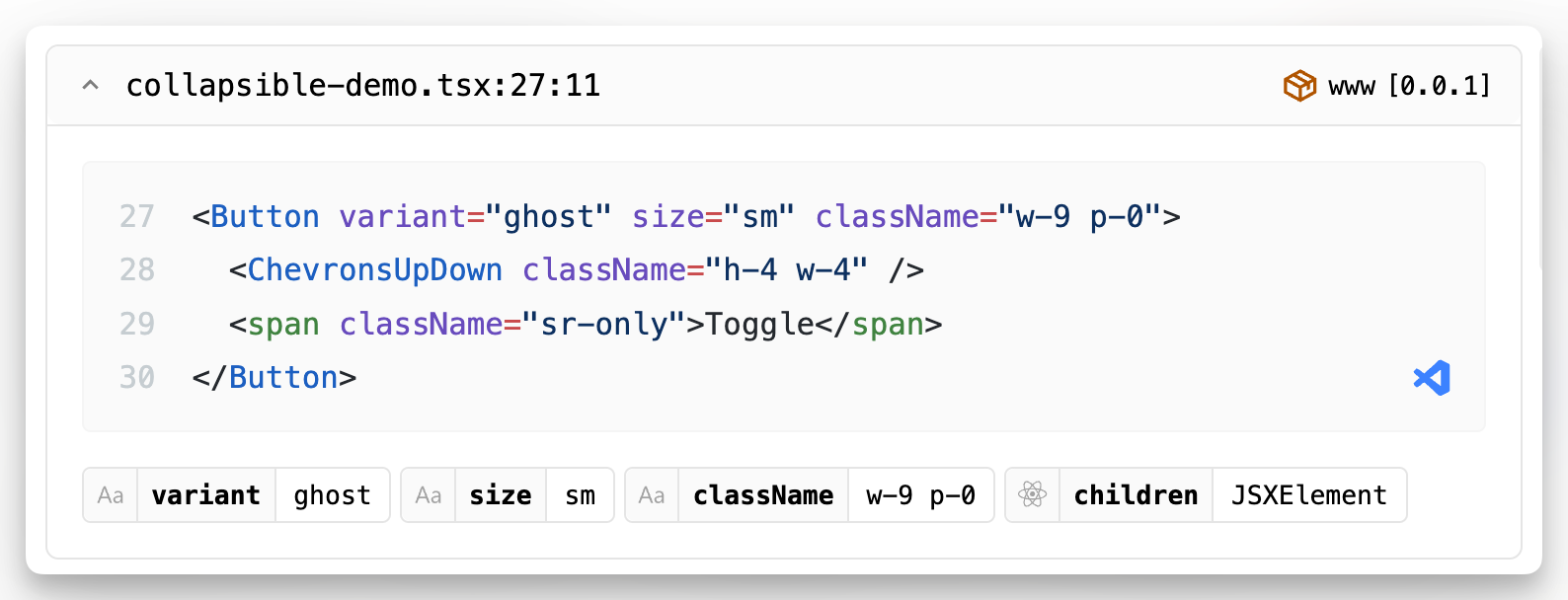Viewport: 1568px width, 600px height.
Task: Click the sm prop value
Action: tap(581, 495)
